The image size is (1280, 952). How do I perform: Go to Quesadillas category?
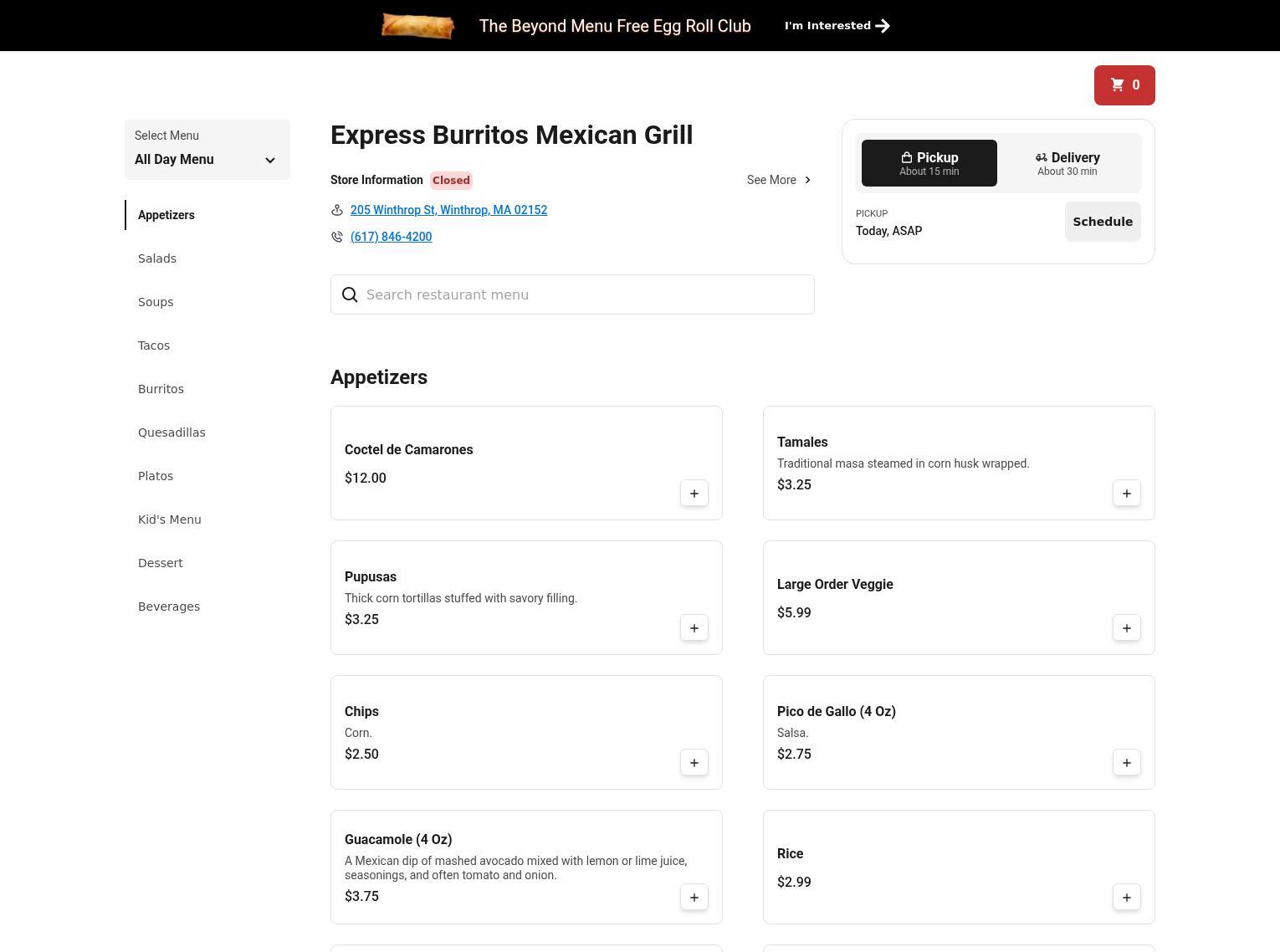172,432
